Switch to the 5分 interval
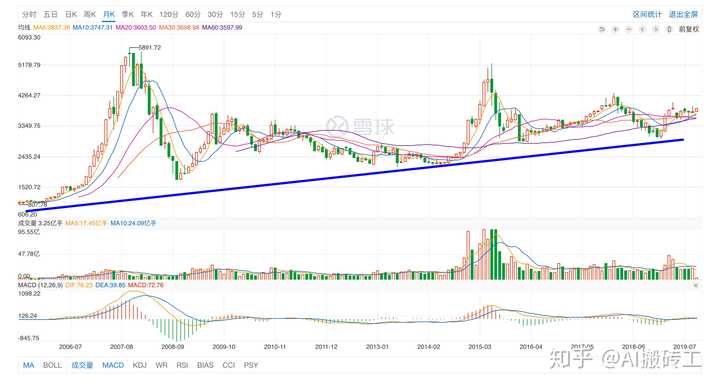The image size is (720, 388). 258,14
